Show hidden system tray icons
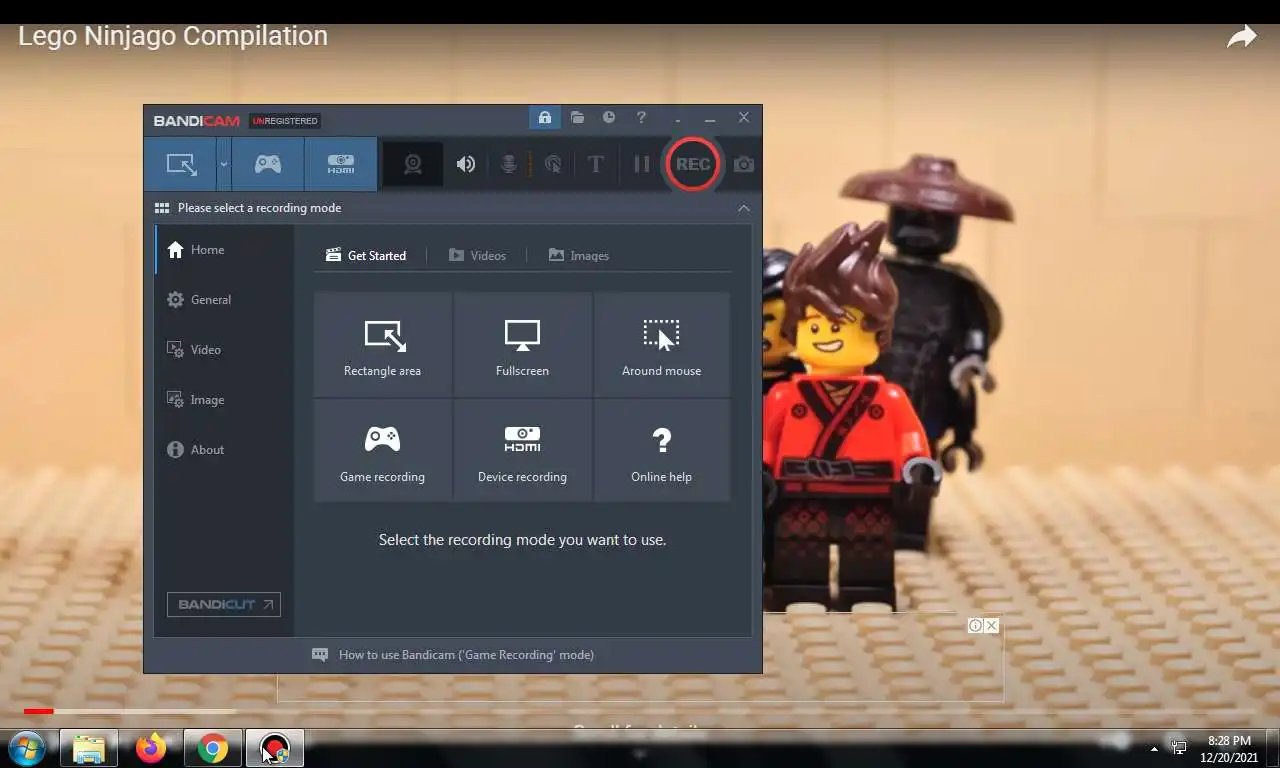1280x768 pixels. coord(1154,749)
